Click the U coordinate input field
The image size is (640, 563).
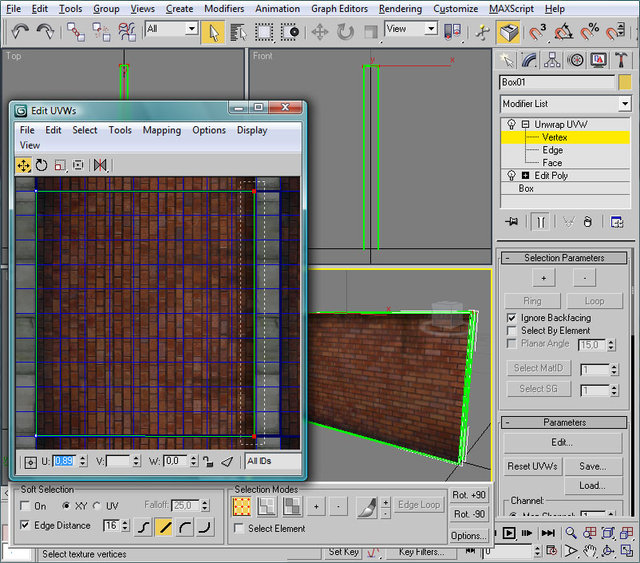pyautogui.click(x=64, y=461)
